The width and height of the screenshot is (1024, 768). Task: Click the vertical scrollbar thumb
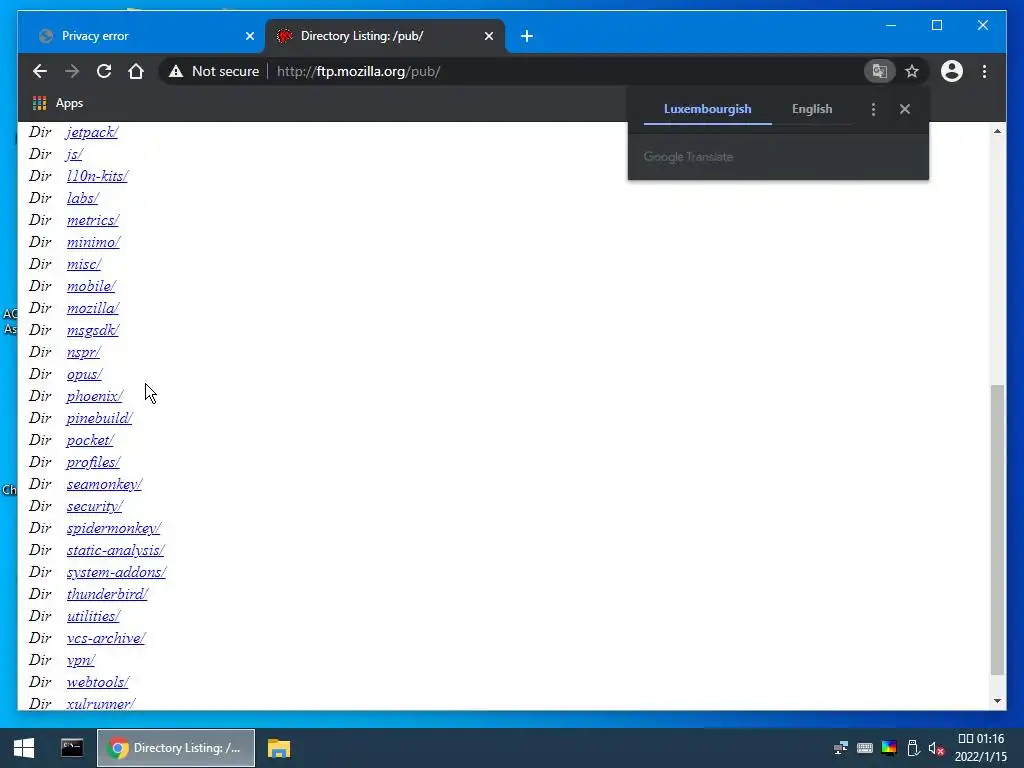pos(997,530)
